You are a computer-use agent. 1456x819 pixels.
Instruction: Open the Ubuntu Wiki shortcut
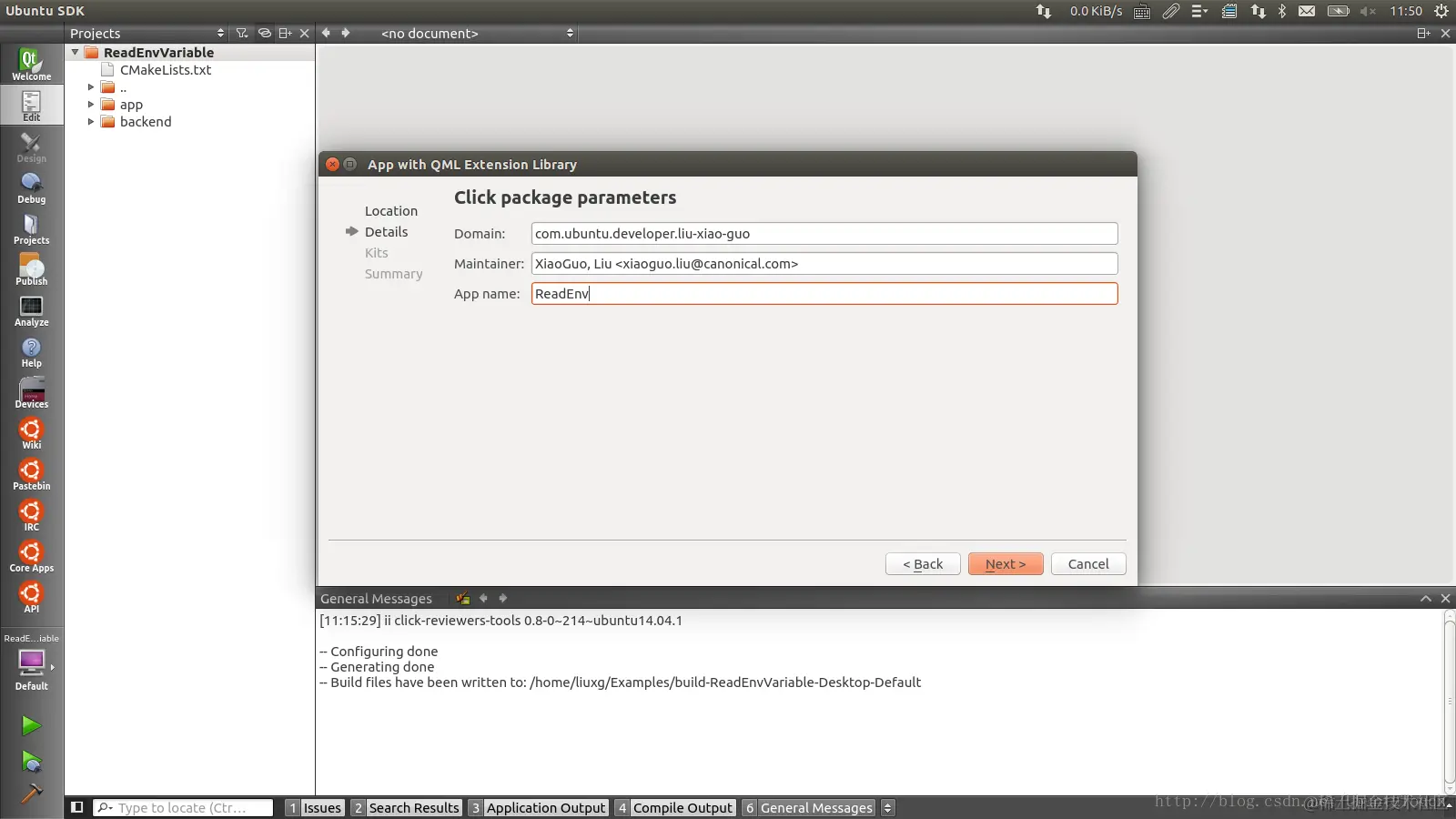(31, 433)
